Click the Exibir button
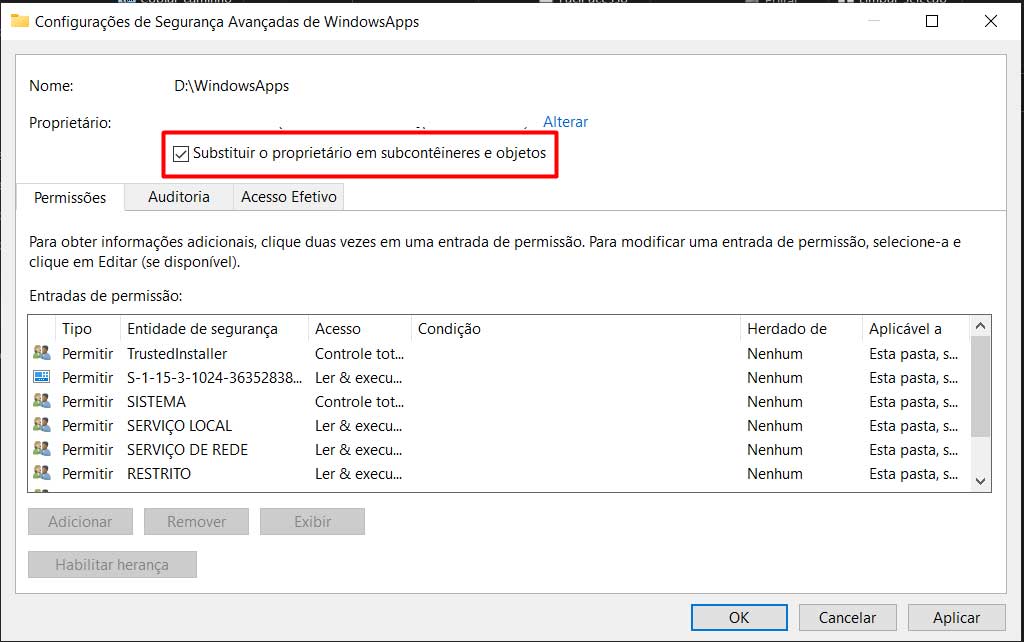 [312, 521]
